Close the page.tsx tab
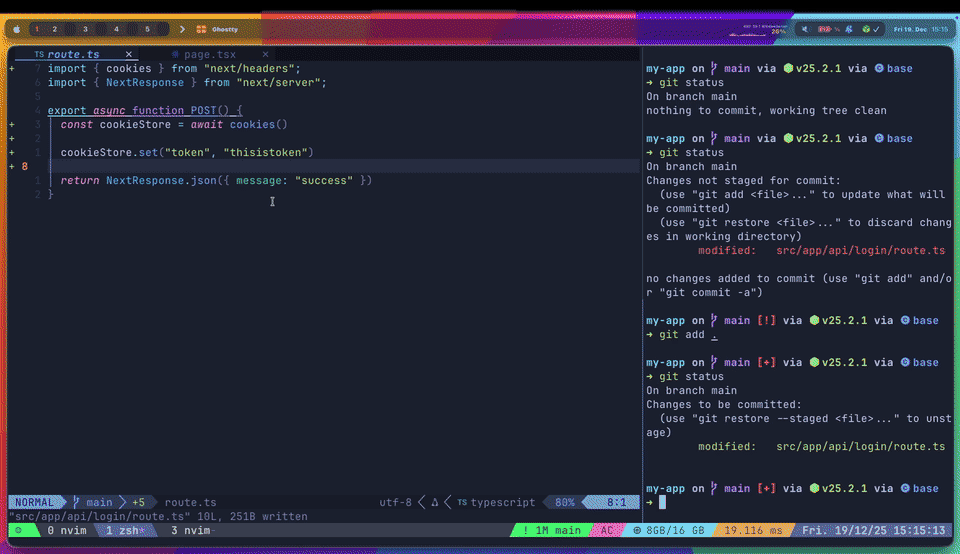Image resolution: width=960 pixels, height=554 pixels. coord(265,54)
